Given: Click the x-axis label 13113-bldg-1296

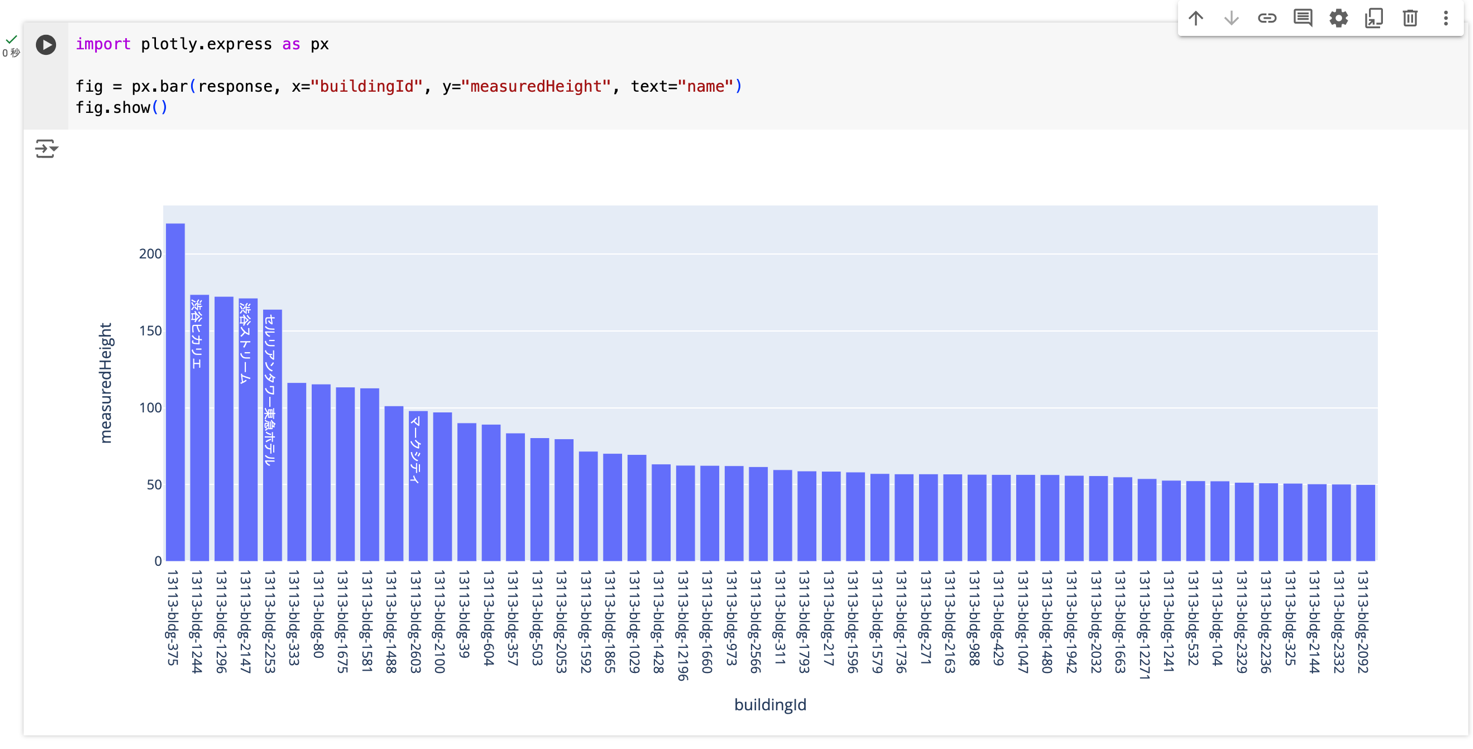Looking at the screenshot, I should pos(222,622).
